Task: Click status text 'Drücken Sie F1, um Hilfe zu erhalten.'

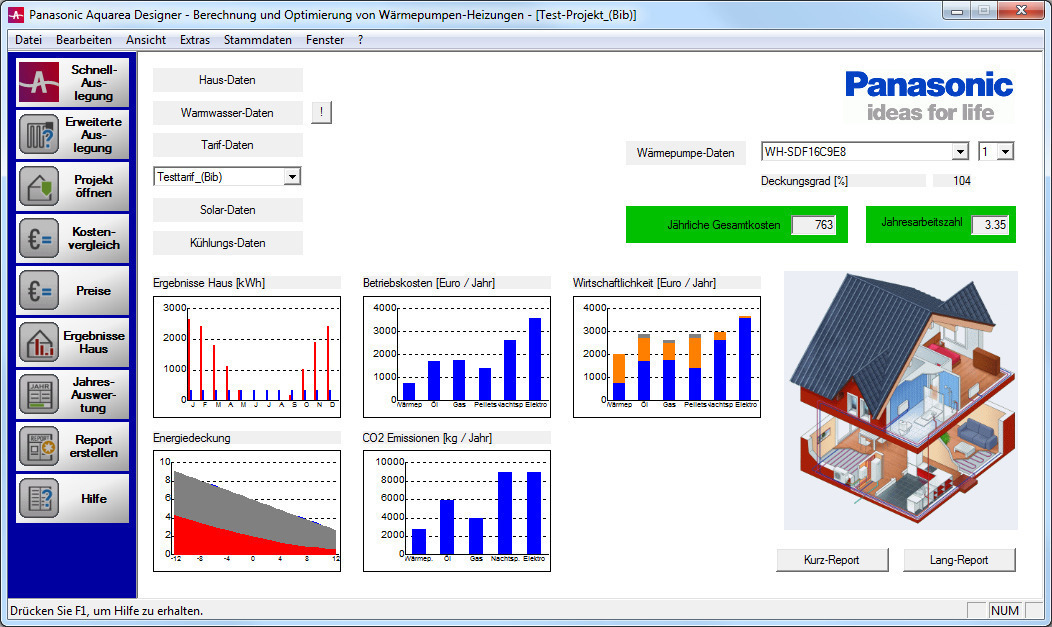Action: 106,610
